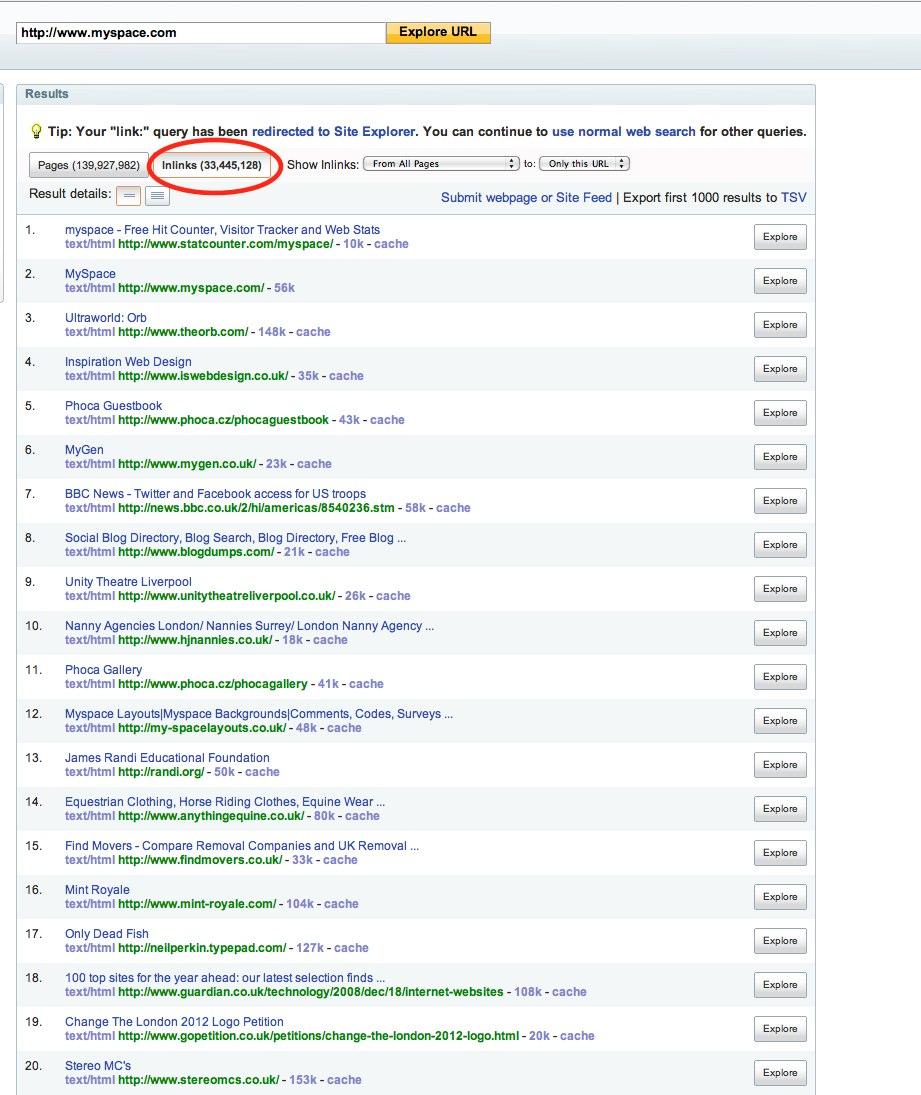Explore the Inspiration Web Design result
The image size is (921, 1095).
[780, 369]
